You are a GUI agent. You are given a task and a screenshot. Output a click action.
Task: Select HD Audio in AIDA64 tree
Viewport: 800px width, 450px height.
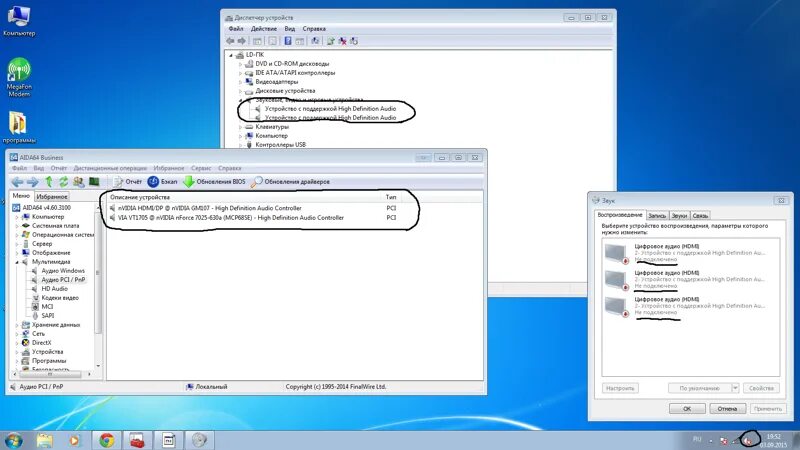click(x=55, y=289)
